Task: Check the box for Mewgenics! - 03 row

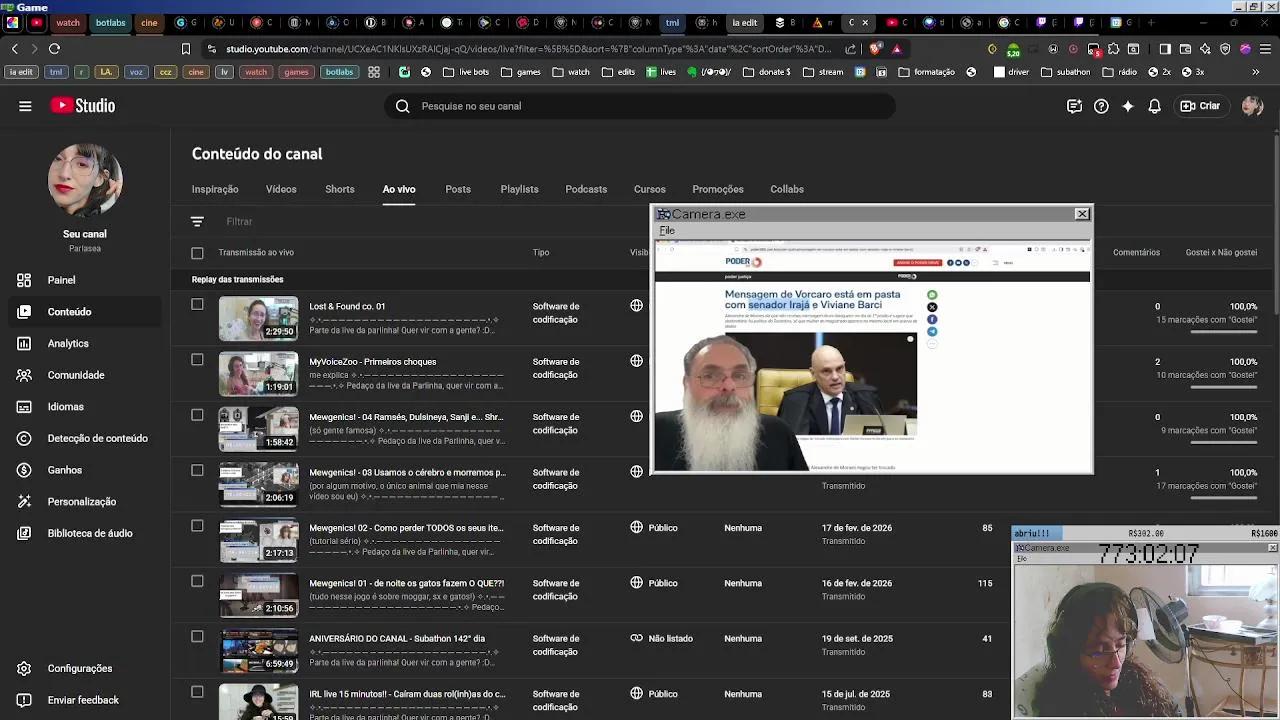Action: (197, 471)
